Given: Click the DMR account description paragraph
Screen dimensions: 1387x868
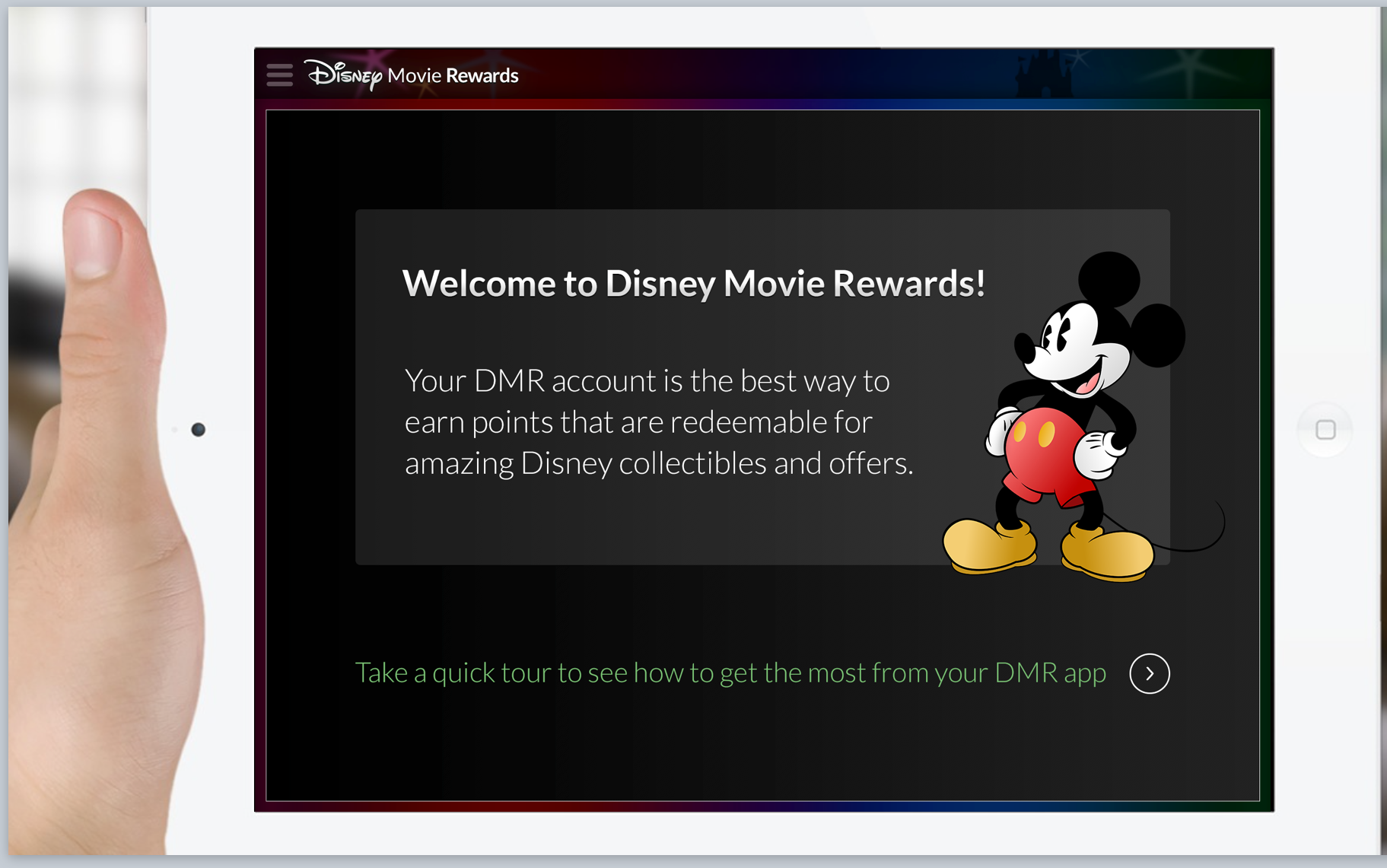Looking at the screenshot, I should [x=658, y=422].
